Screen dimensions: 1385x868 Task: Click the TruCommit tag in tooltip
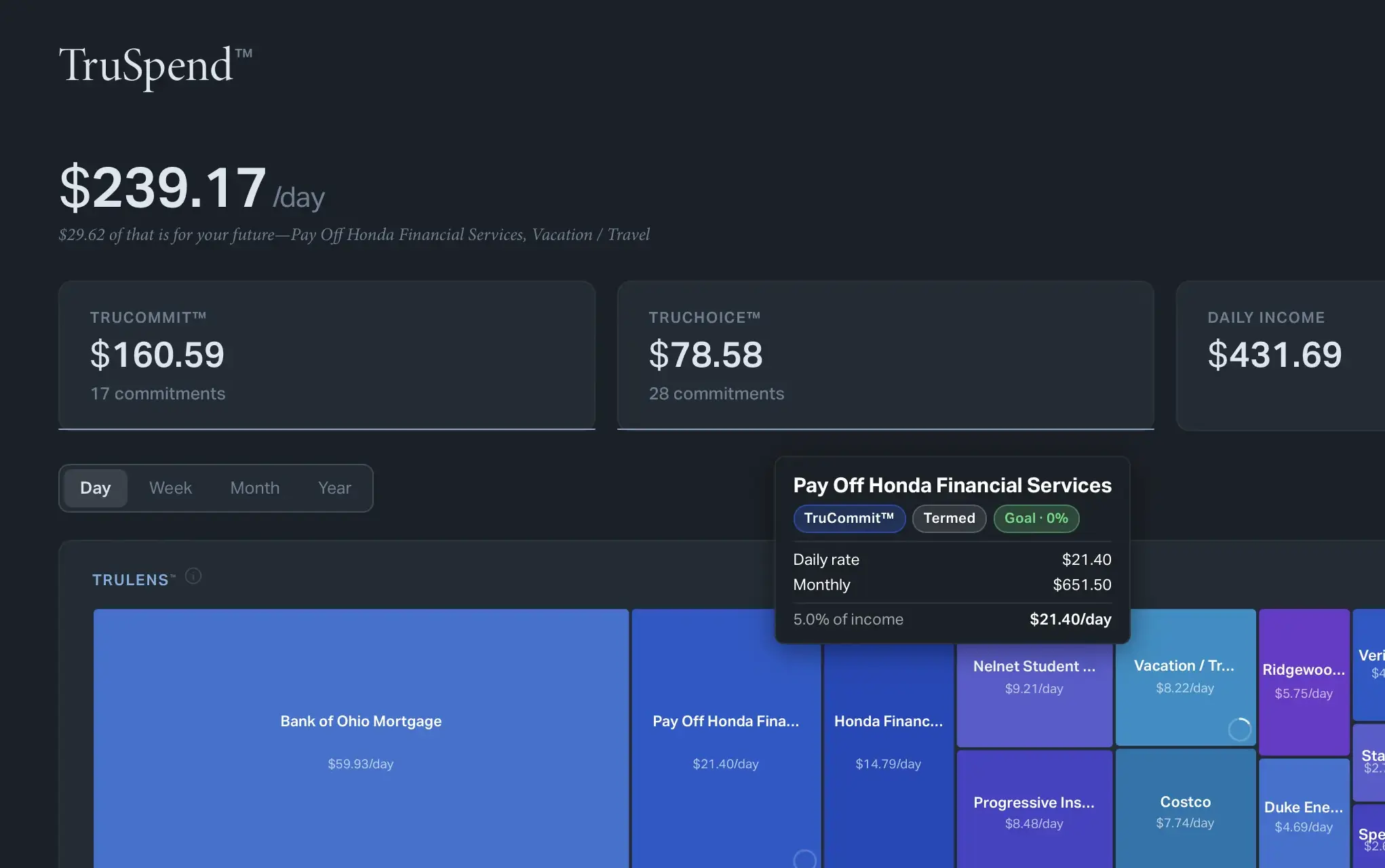click(848, 519)
